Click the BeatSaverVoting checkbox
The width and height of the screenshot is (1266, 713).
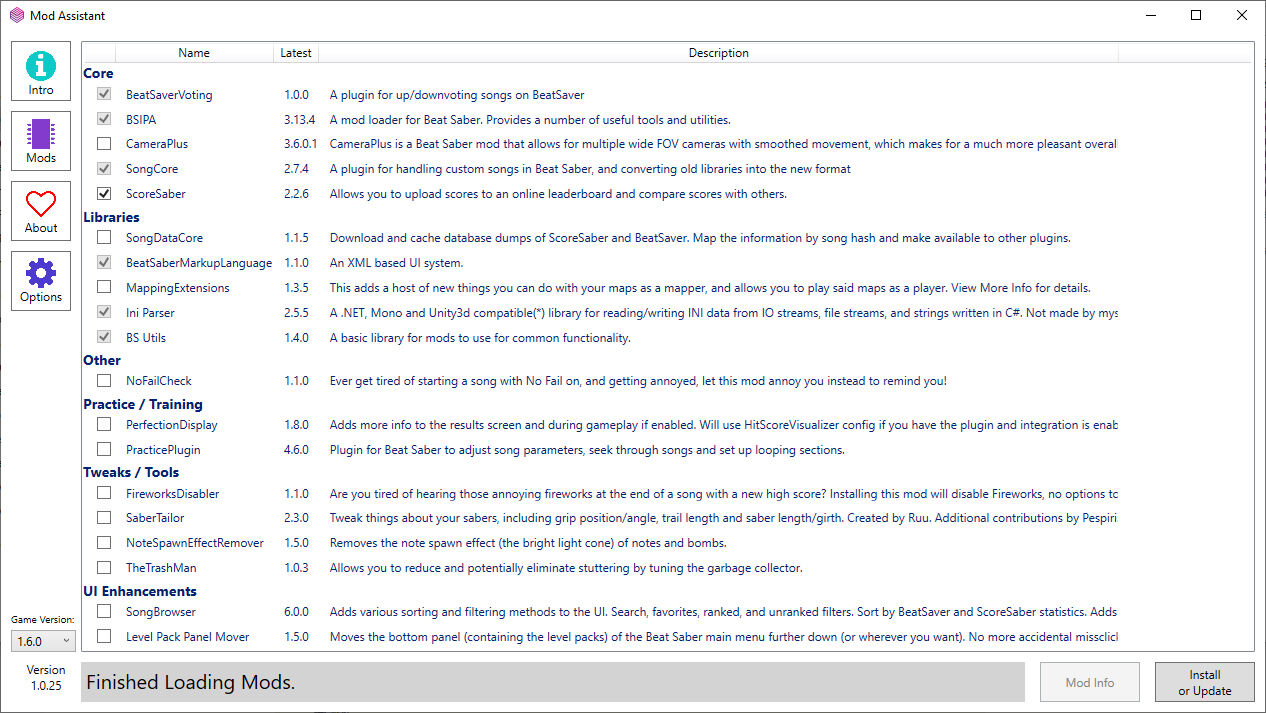tap(104, 95)
